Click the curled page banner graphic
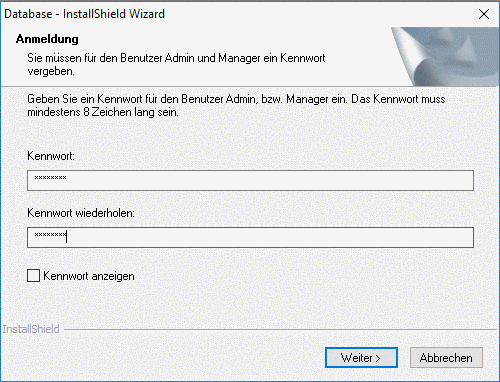 coord(445,57)
